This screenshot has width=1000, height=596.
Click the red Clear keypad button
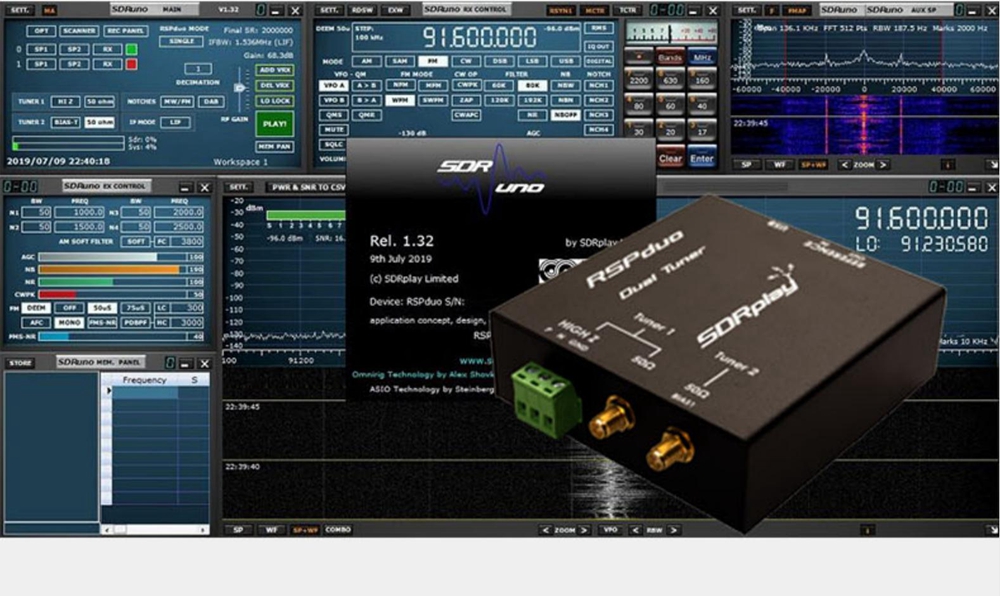670,158
